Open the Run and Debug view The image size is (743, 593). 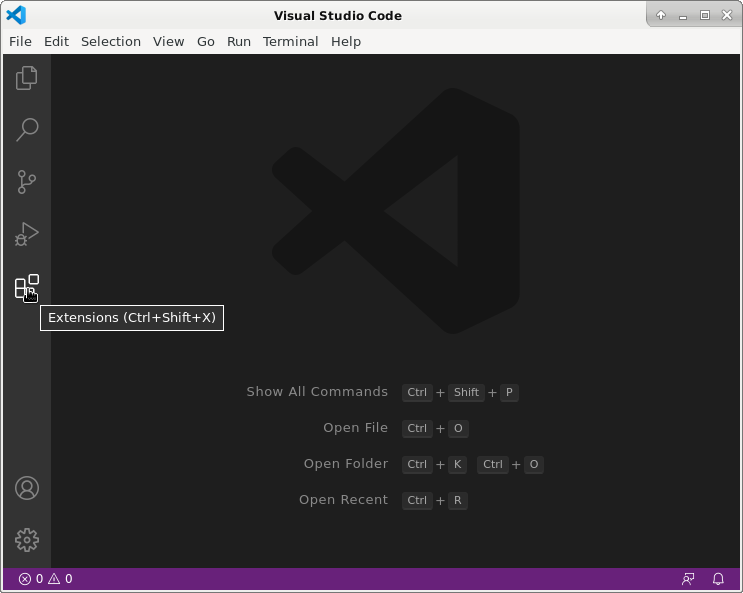pos(27,234)
